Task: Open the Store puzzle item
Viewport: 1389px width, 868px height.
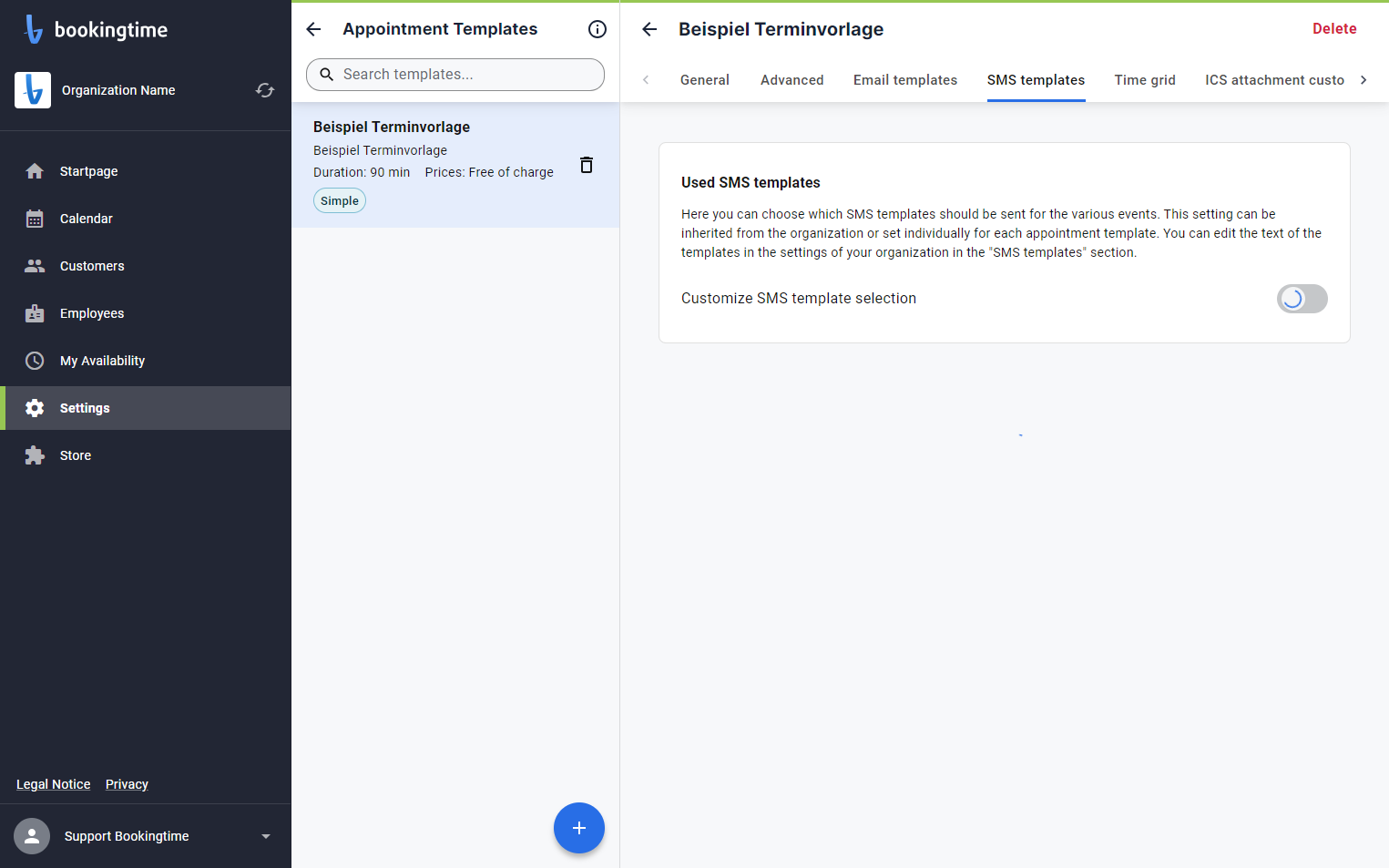Action: coord(146,455)
